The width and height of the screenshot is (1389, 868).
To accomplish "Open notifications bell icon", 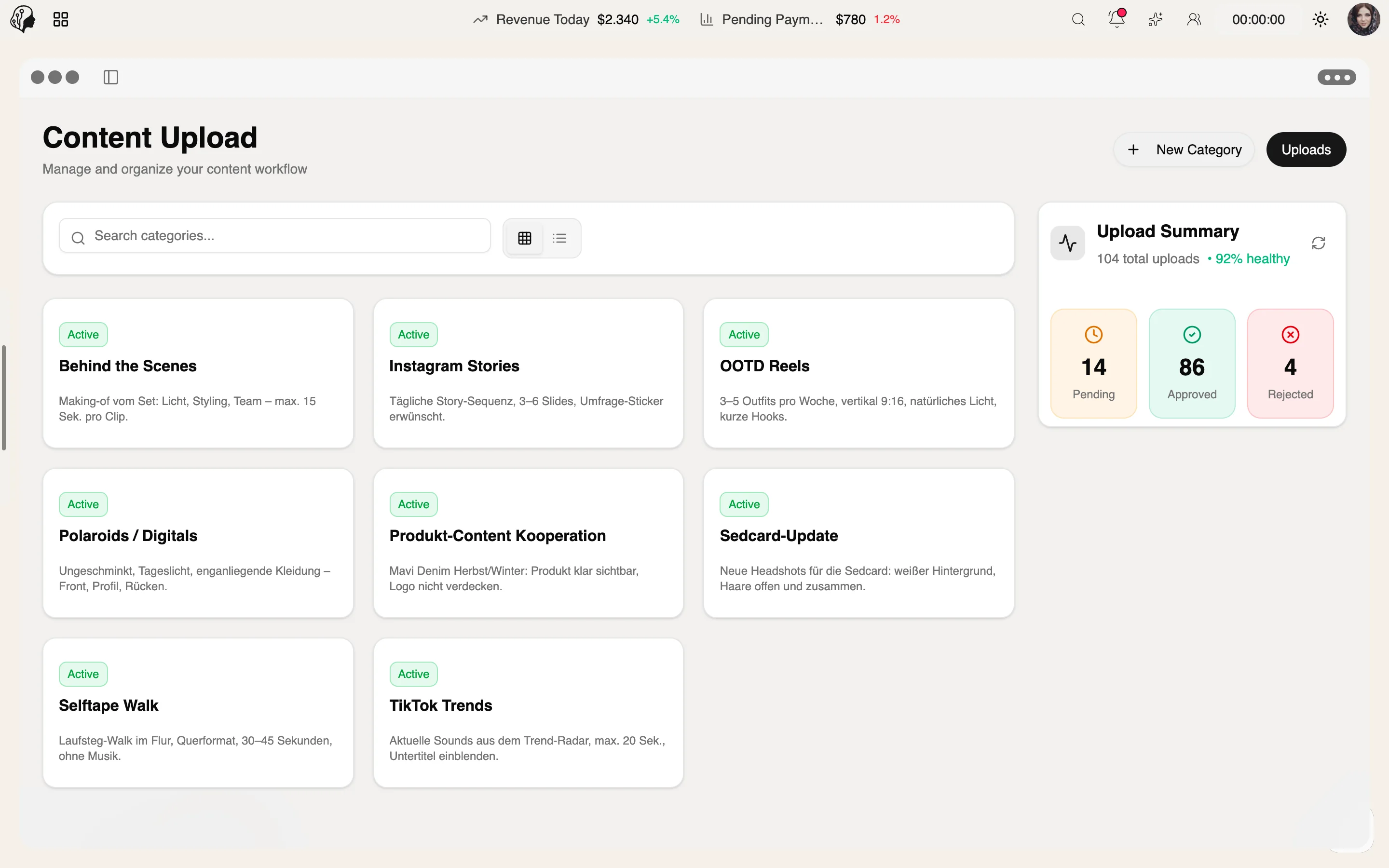I will pyautogui.click(x=1117, y=18).
